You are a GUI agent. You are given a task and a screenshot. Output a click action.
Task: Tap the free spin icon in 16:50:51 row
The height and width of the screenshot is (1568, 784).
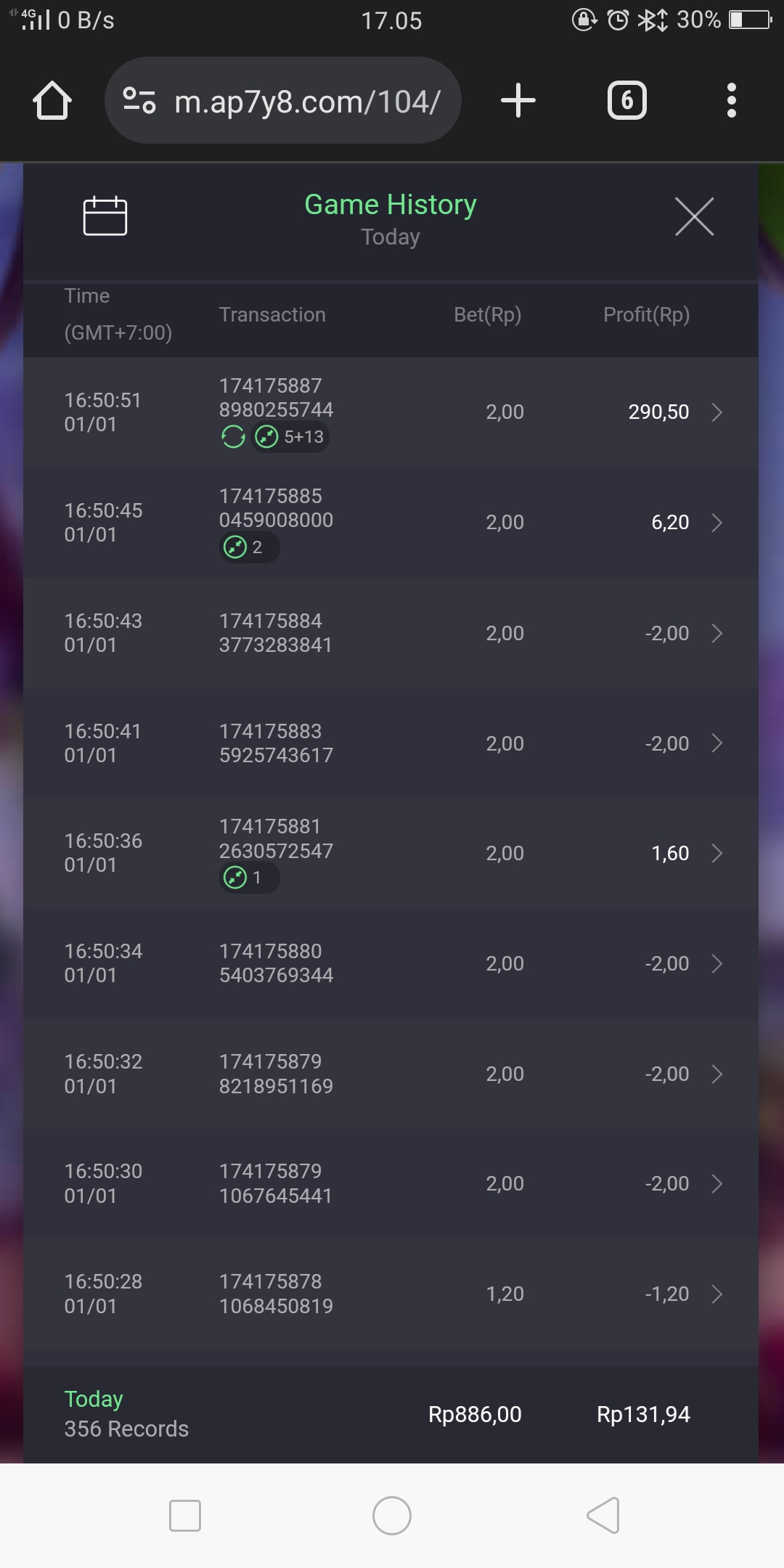point(233,437)
